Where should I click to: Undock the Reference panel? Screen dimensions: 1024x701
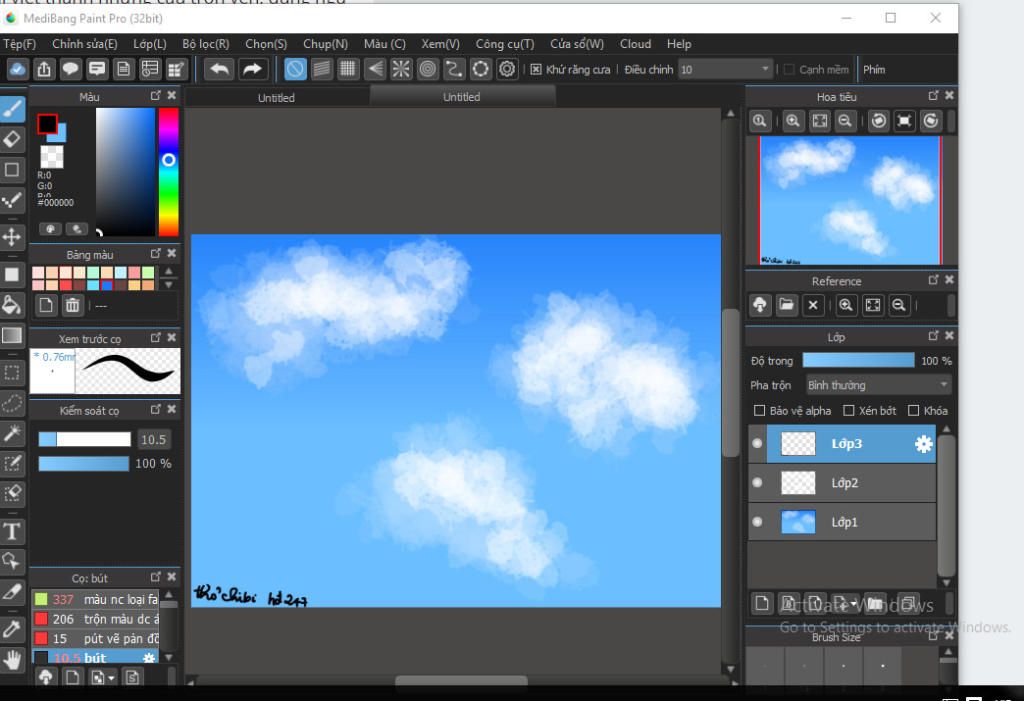pos(933,280)
